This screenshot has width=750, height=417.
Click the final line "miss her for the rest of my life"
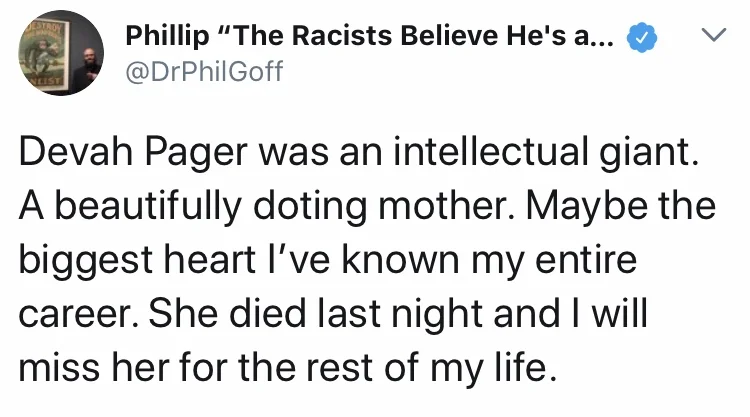coord(284,367)
